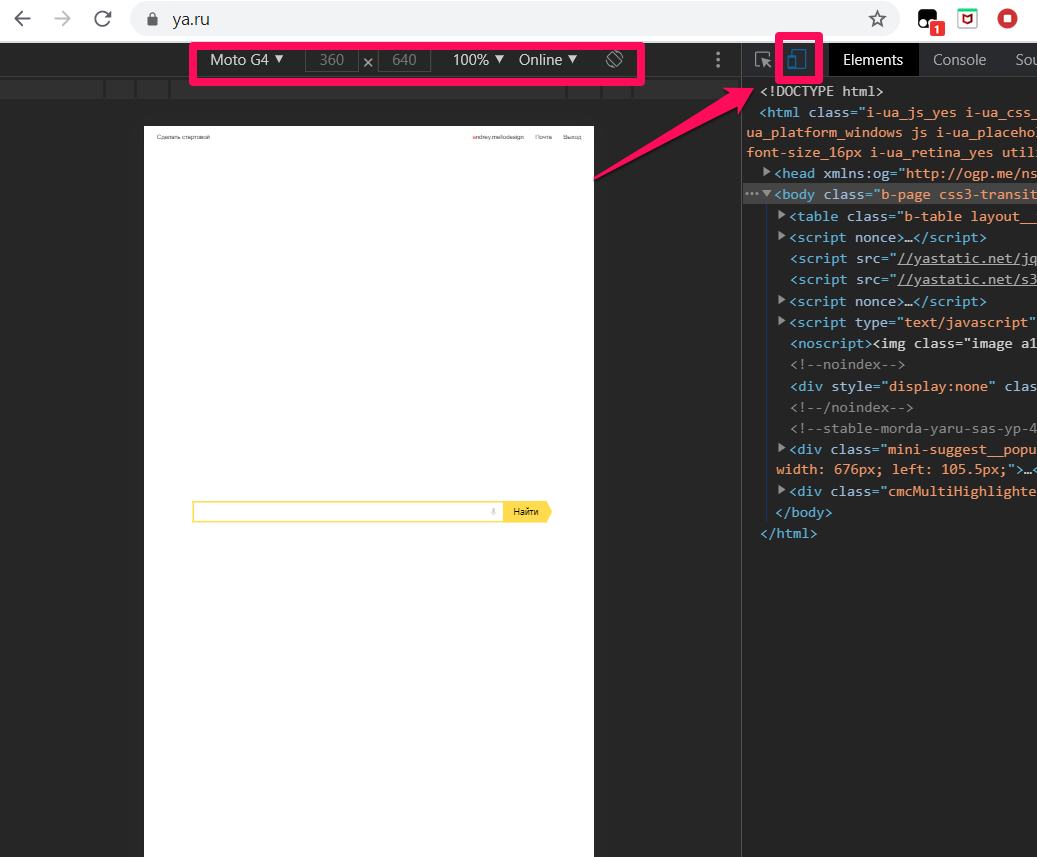This screenshot has width=1037, height=857.
Task: Open the 100% zoom dropdown
Action: (478, 60)
